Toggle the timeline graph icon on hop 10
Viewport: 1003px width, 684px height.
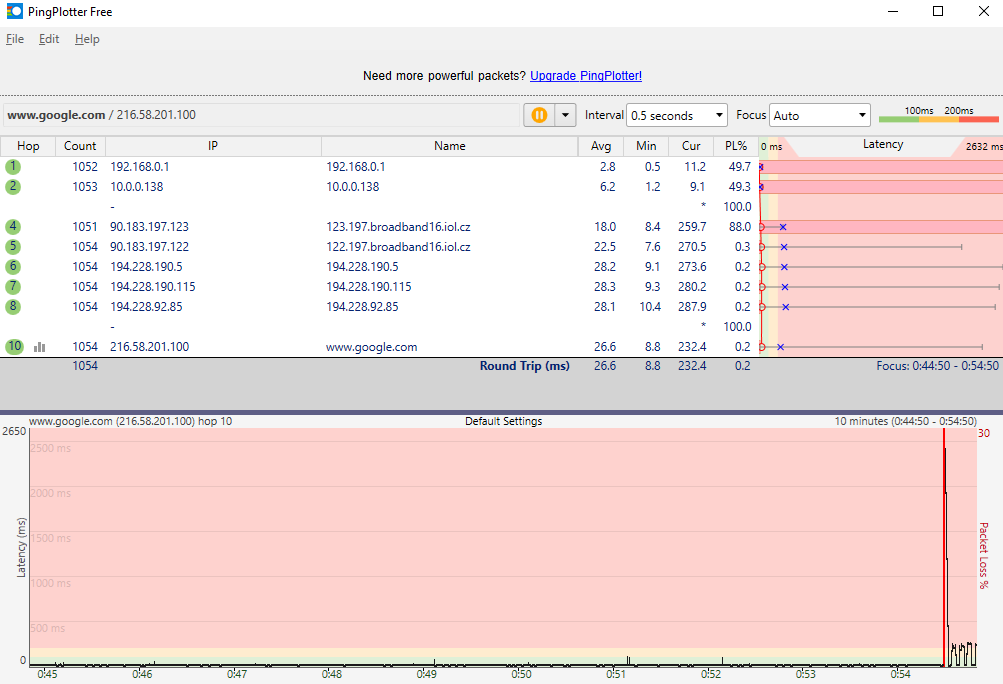40,347
